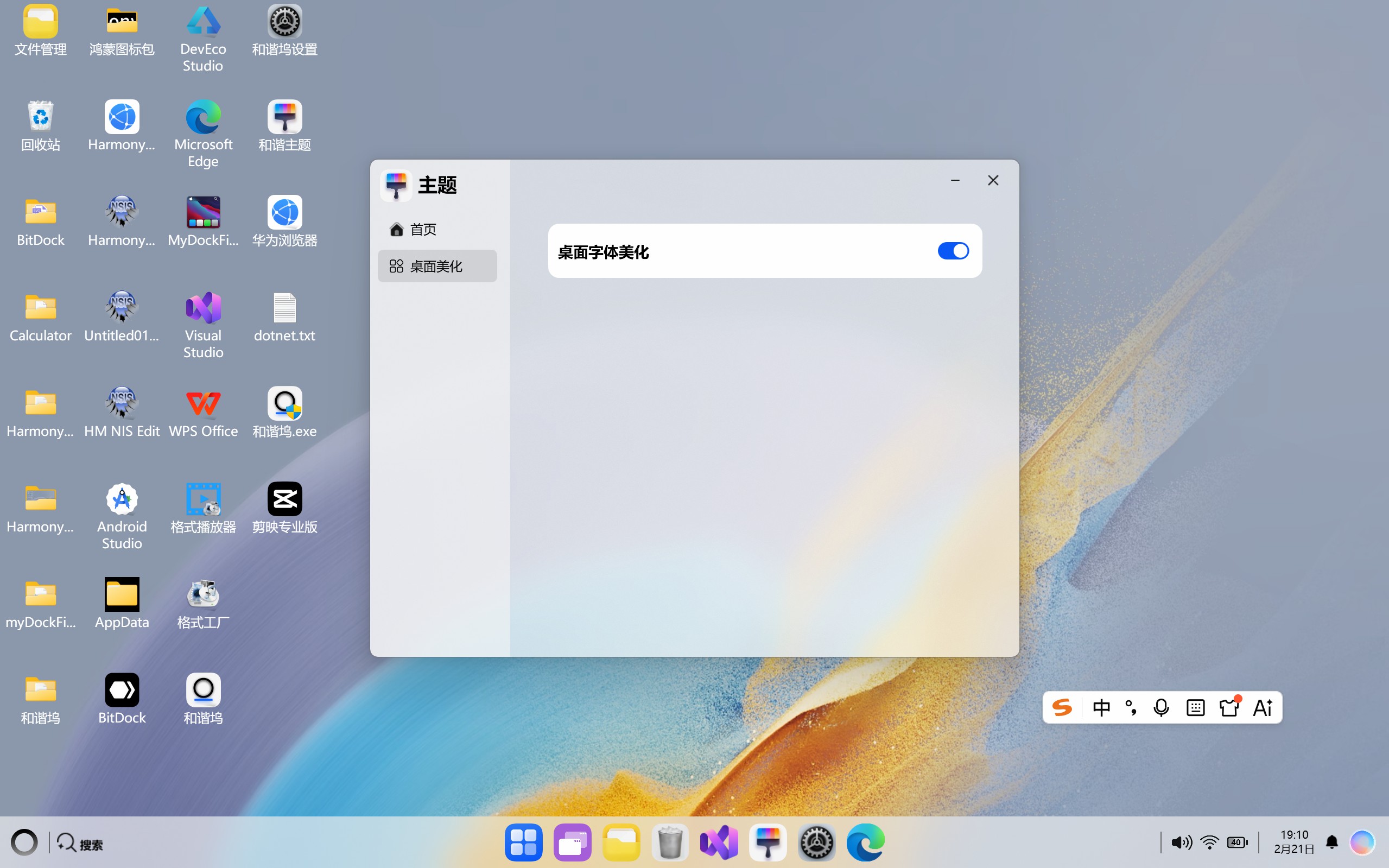Select 和谐坞.exe desktop icon
1389x868 pixels.
coord(284,412)
